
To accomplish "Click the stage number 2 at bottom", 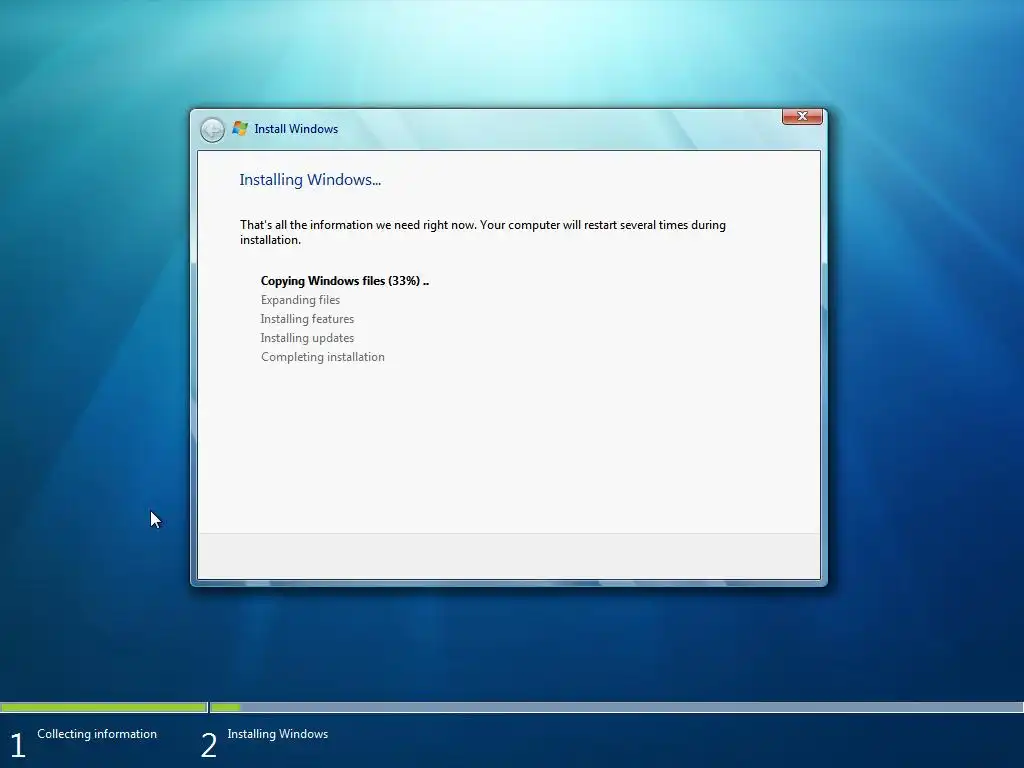I will click(208, 745).
